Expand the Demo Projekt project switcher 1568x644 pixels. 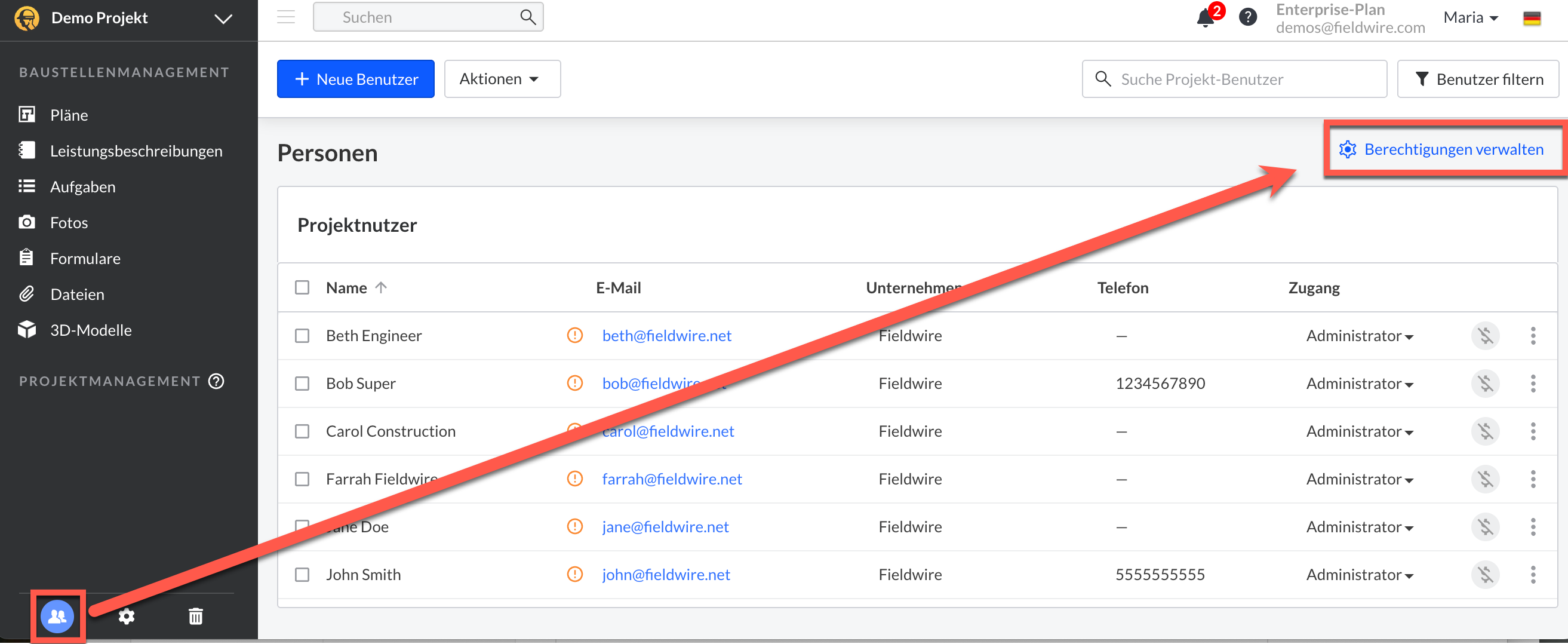click(223, 19)
